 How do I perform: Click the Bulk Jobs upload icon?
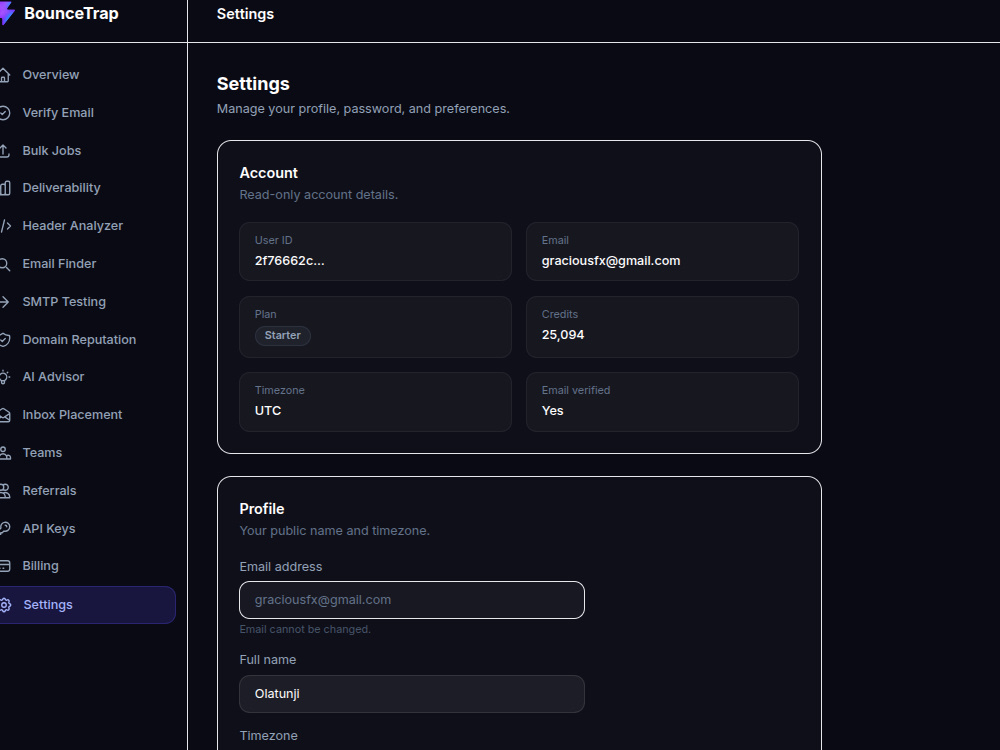pos(4,151)
